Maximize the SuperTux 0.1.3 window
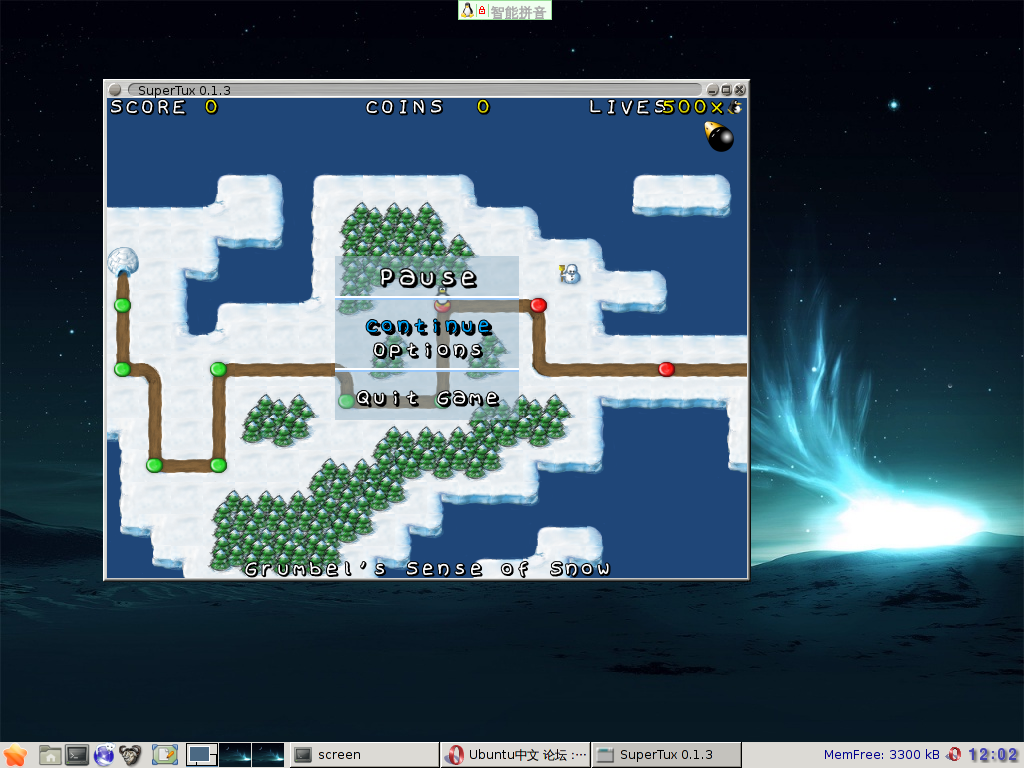This screenshot has width=1024, height=768. 726,89
